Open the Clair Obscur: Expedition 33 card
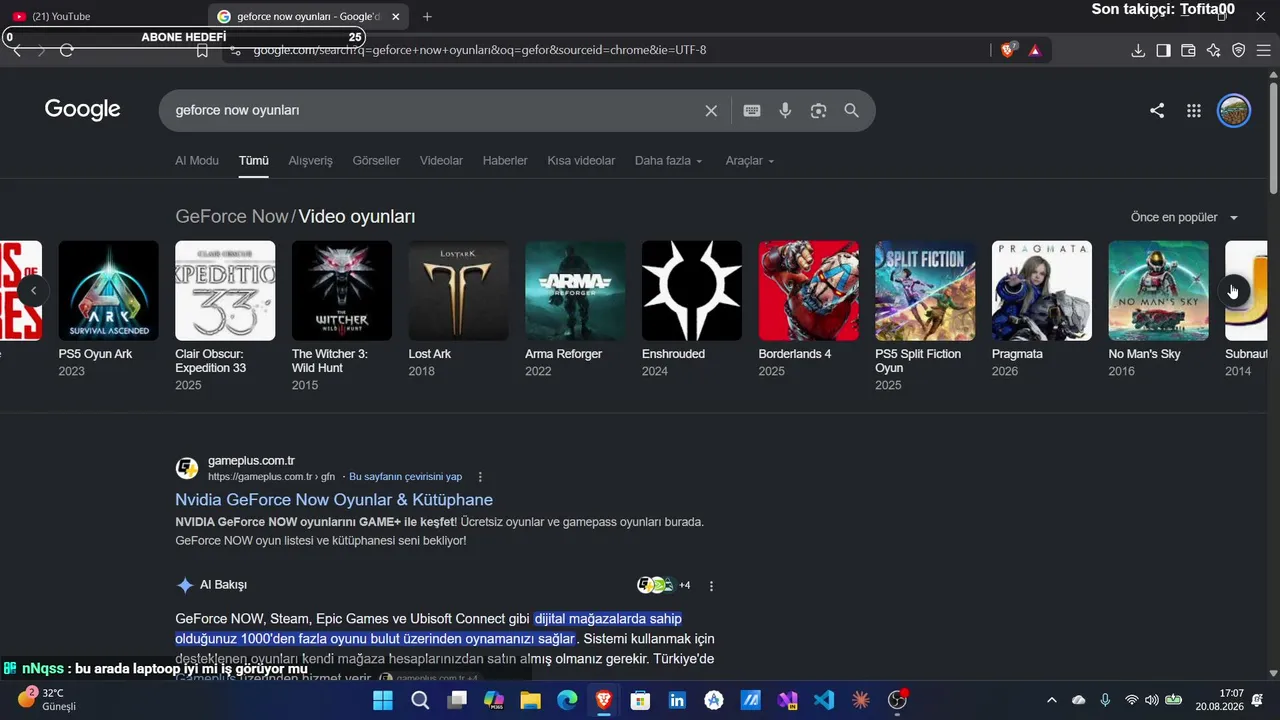The image size is (1280, 720). click(225, 317)
